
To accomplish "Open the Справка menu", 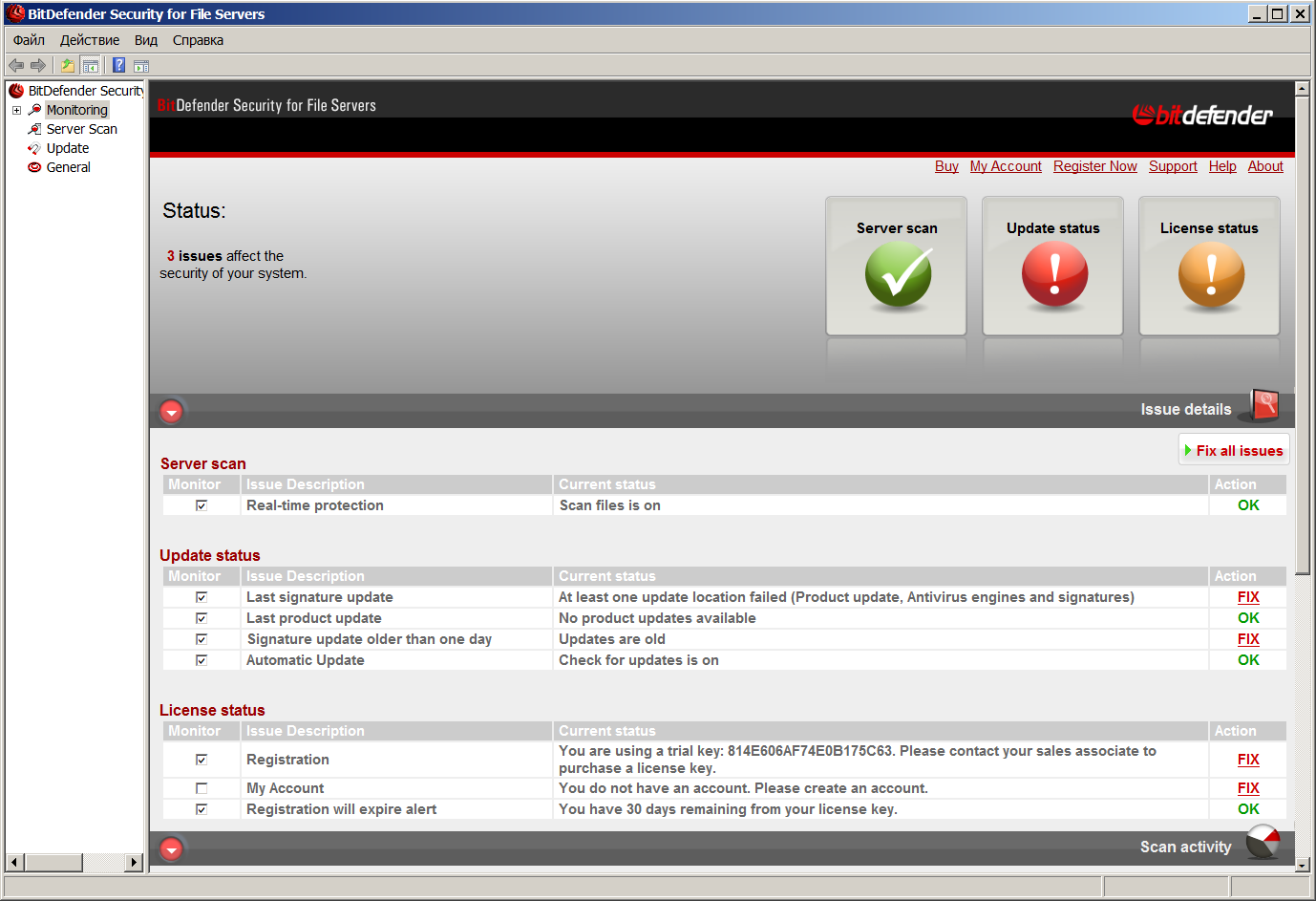I will (x=198, y=40).
